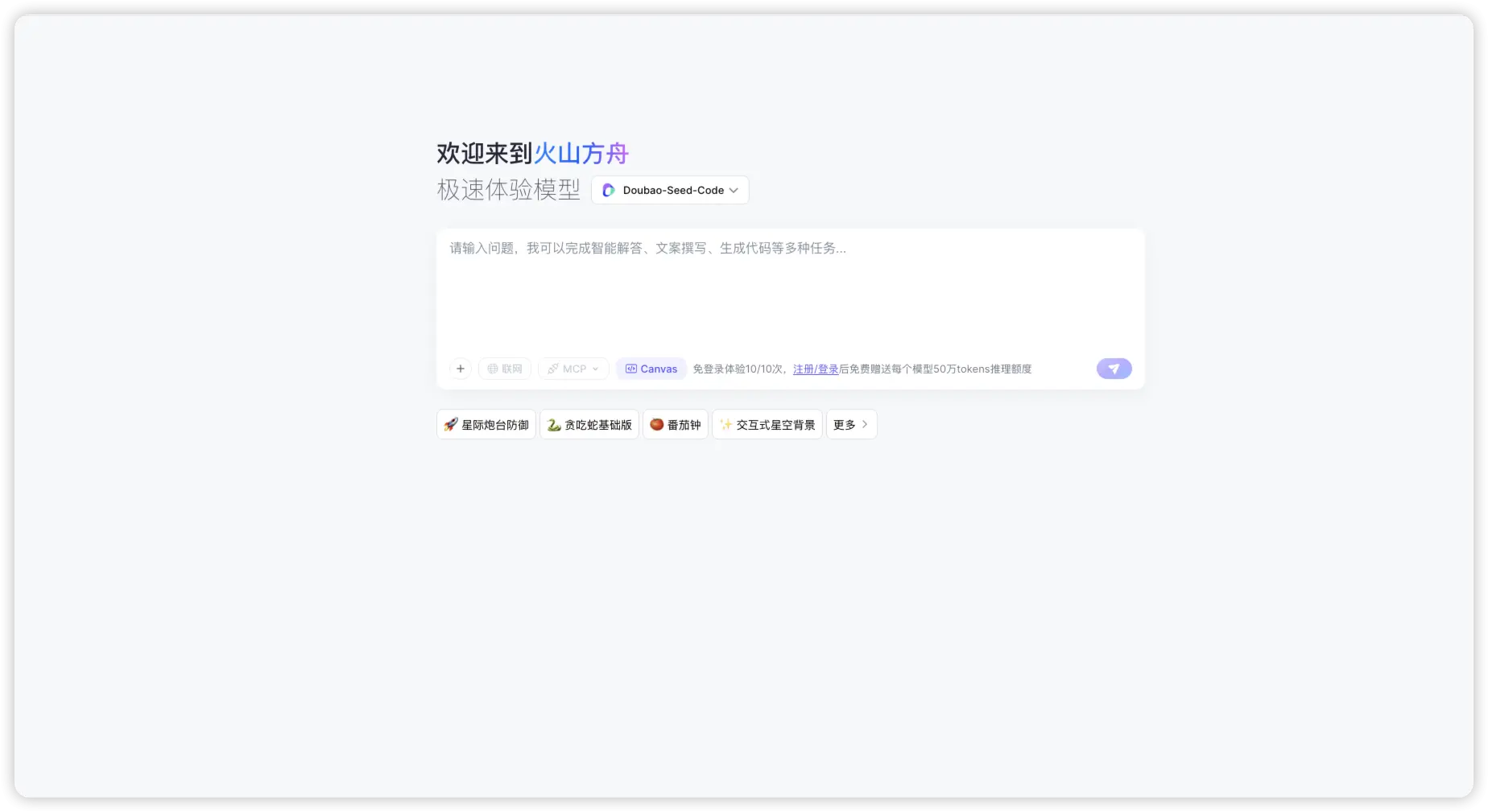Click the MCP plug icon
Screen dimensions: 1488x812
(552, 369)
